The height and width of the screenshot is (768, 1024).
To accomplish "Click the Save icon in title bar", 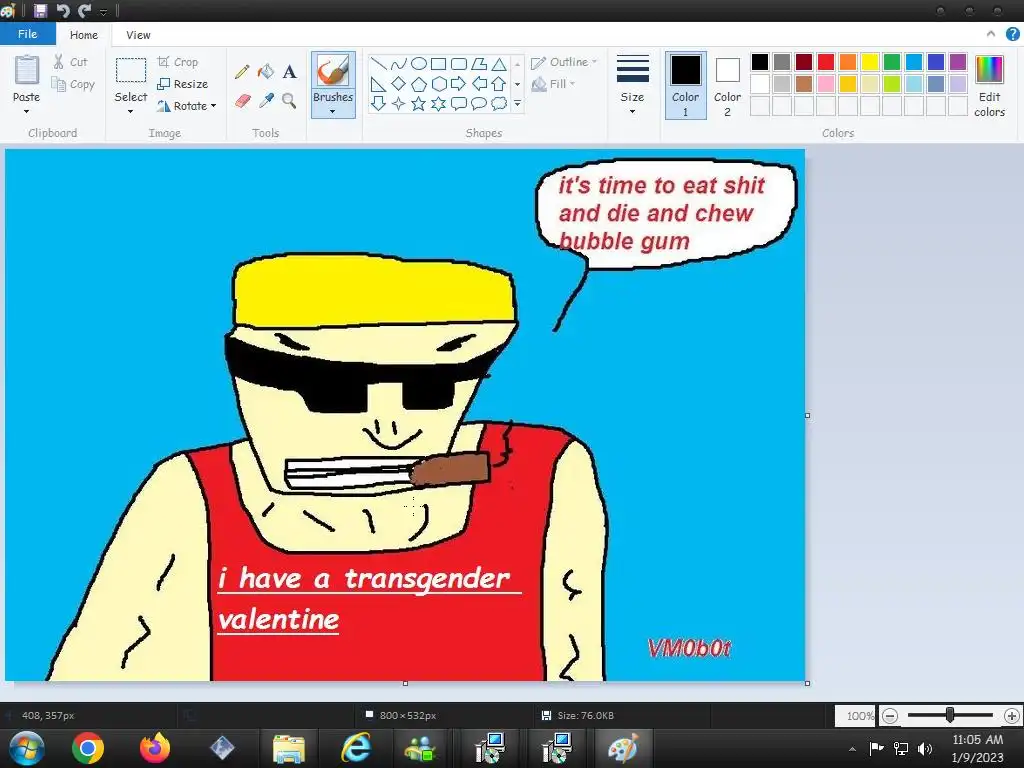I will coord(40,10).
